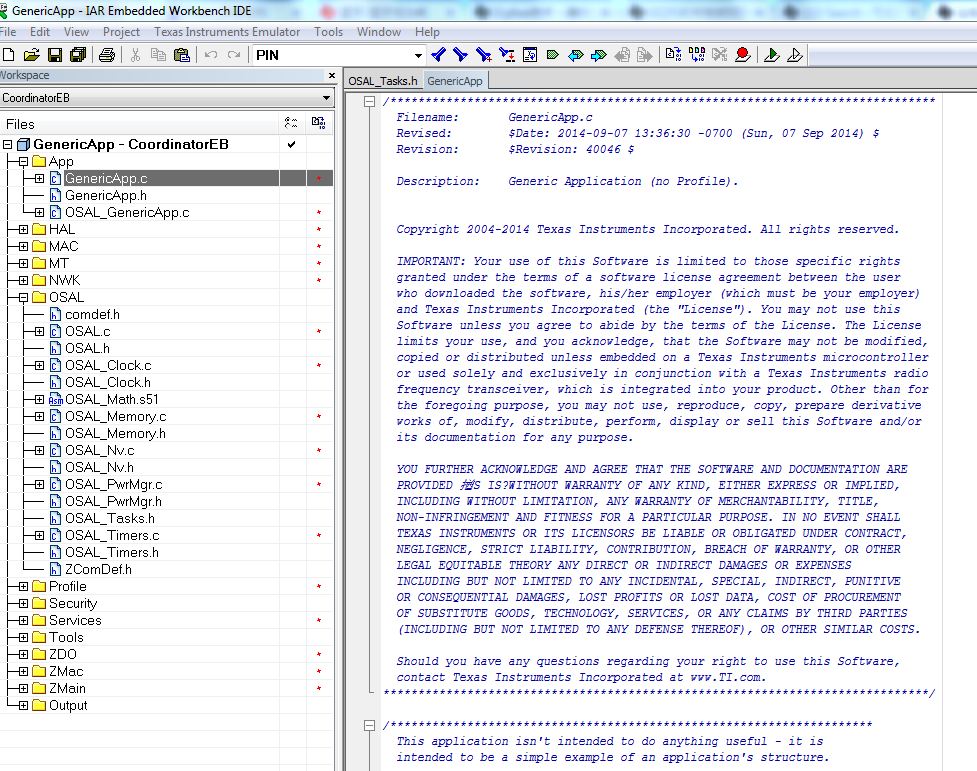The image size is (977, 771).
Task: Select GenericApp.h in the file tree
Action: tap(106, 196)
